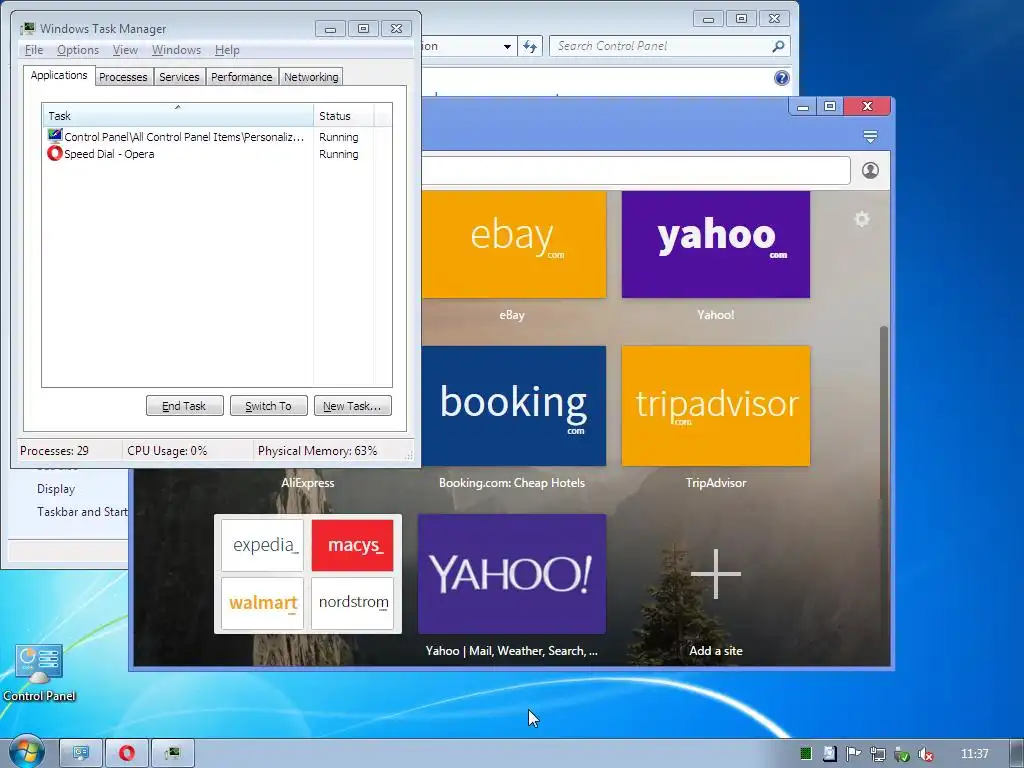
Task: Open the purple yahoo.com speed dial tile
Action: pos(716,244)
